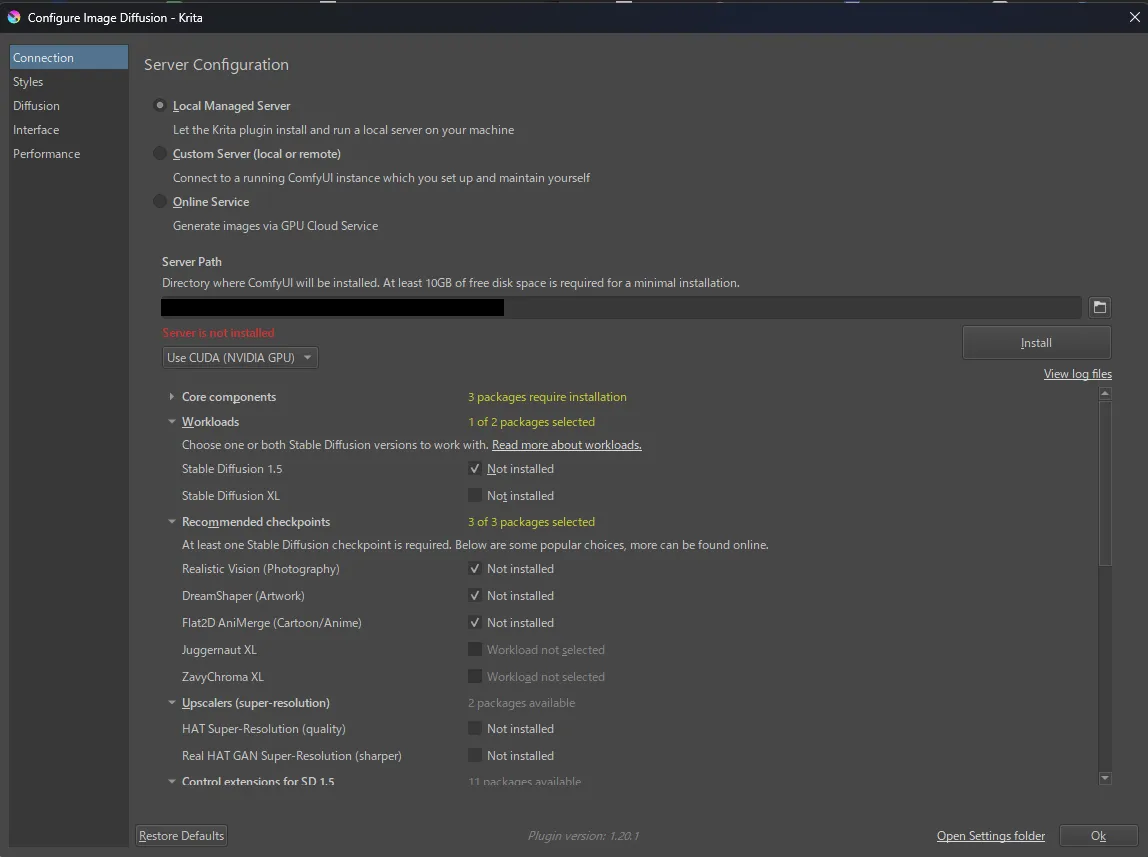
Task: Uncheck Flat2D AniMerge (Cartoon/Anime) checkpoint
Action: [474, 623]
